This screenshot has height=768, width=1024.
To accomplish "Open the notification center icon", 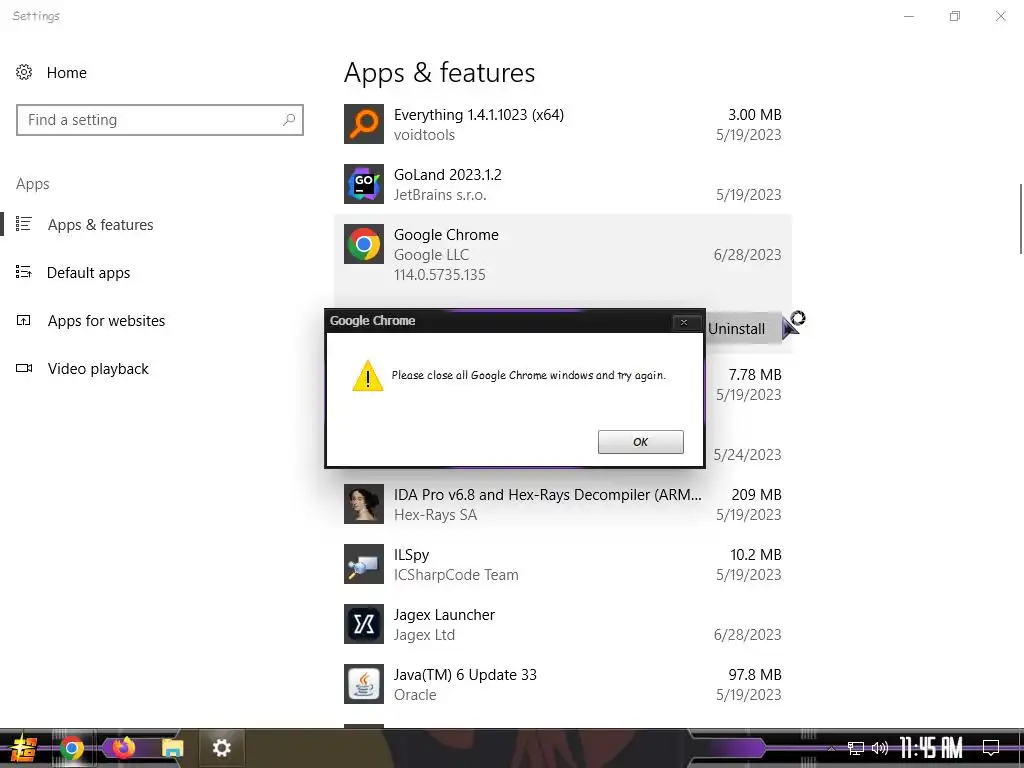I will [991, 748].
